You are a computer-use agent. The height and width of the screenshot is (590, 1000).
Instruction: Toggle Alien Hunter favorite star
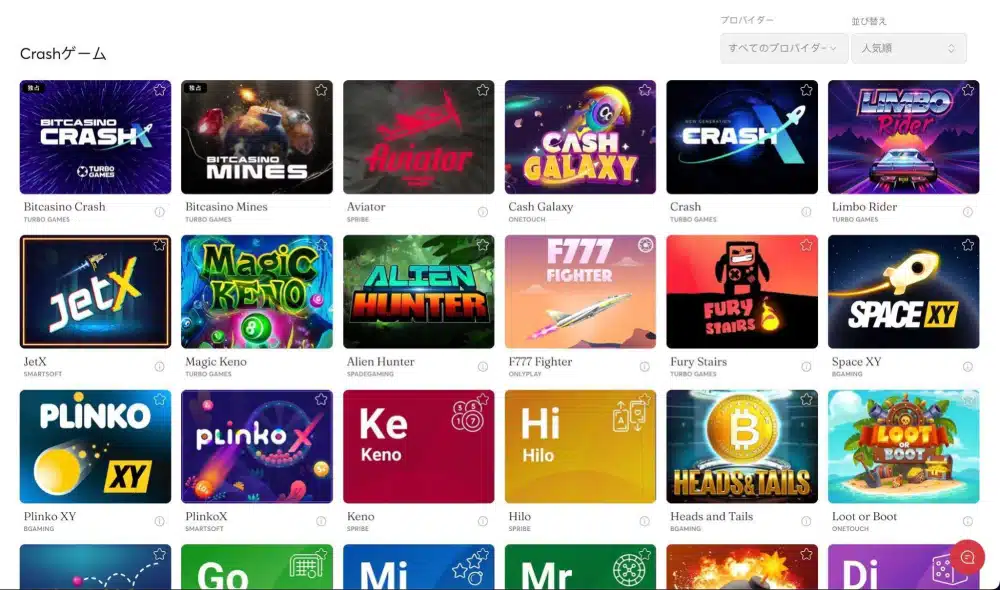point(483,245)
